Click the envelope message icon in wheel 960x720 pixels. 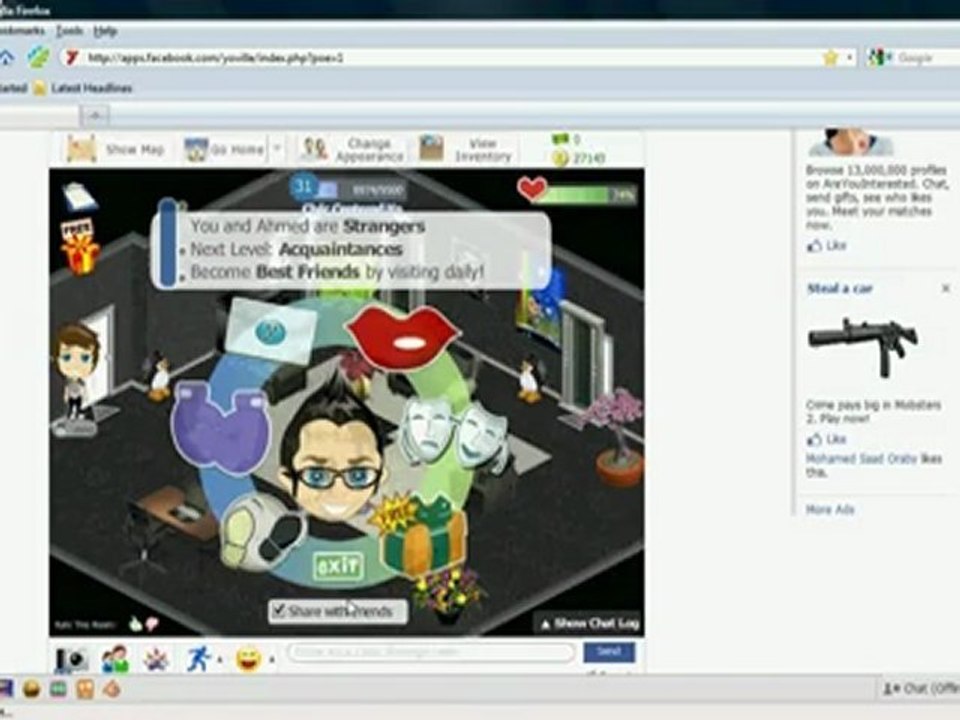[x=271, y=331]
